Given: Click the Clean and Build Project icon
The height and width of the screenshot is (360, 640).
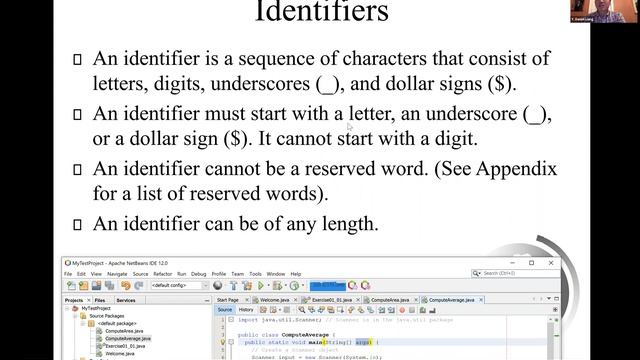Looking at the screenshot, I should coord(247,285).
